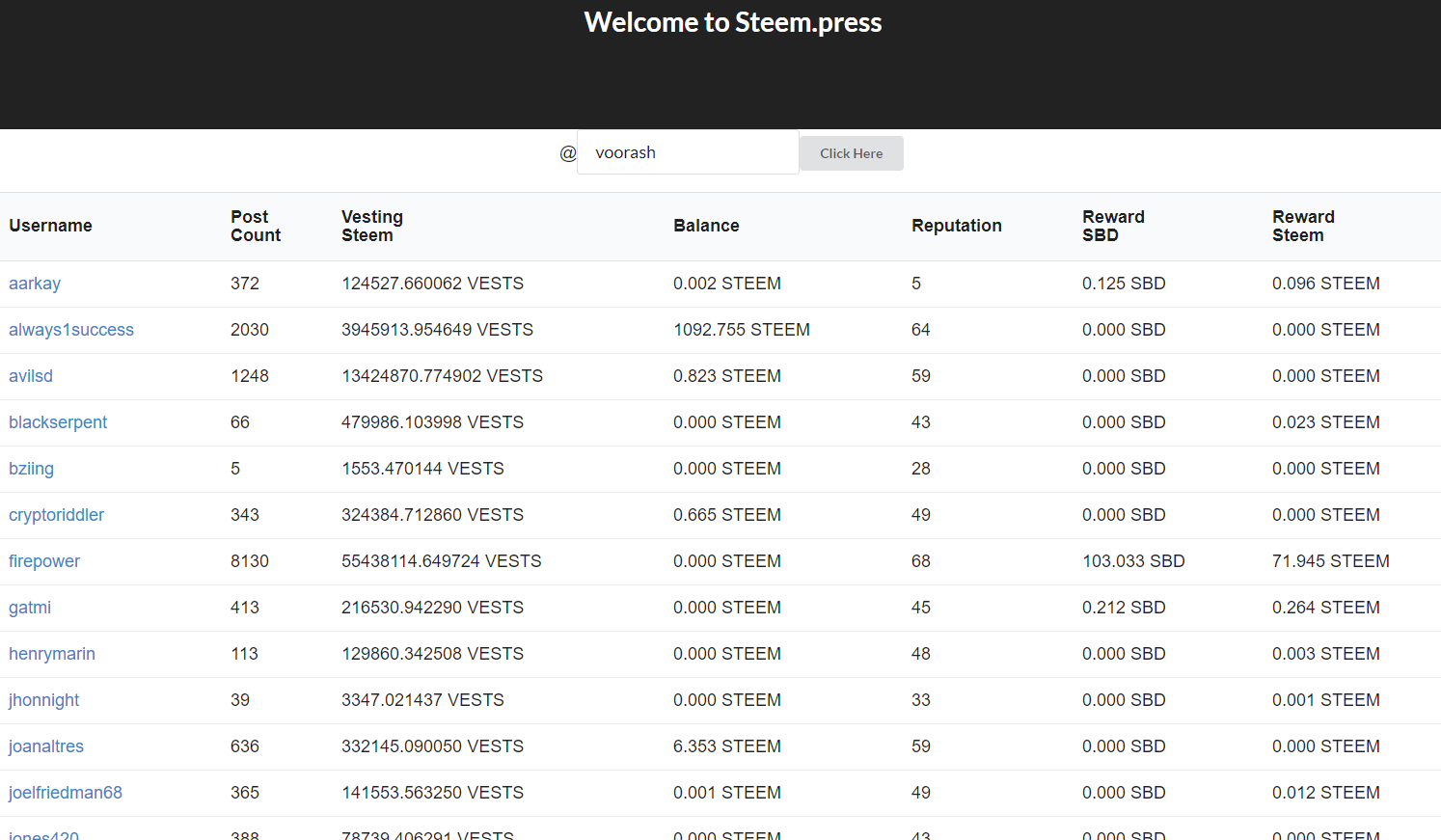Select always1success reputation value 64
Screen dimensions: 1441x840
point(921,330)
